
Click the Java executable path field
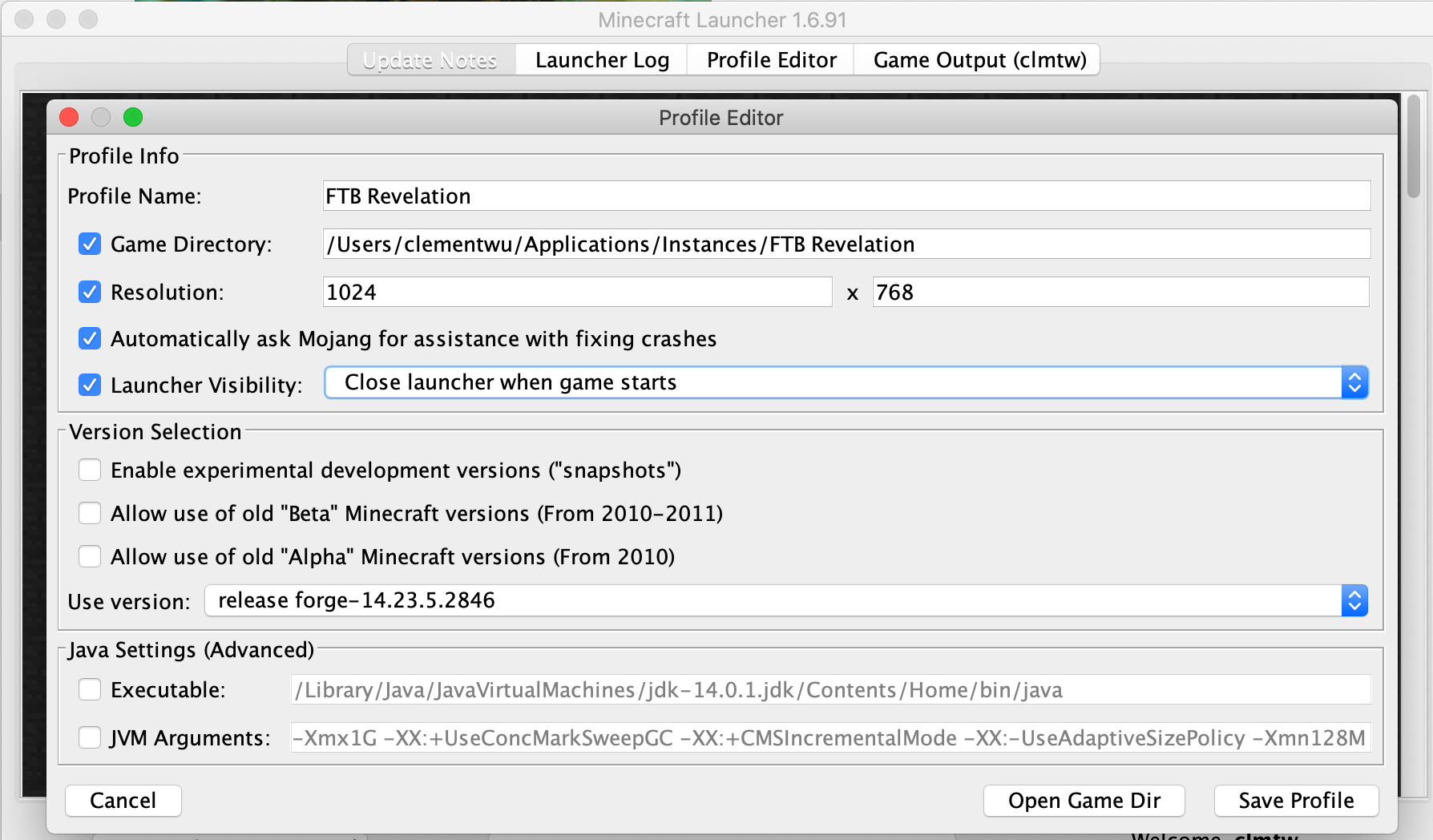coord(830,689)
